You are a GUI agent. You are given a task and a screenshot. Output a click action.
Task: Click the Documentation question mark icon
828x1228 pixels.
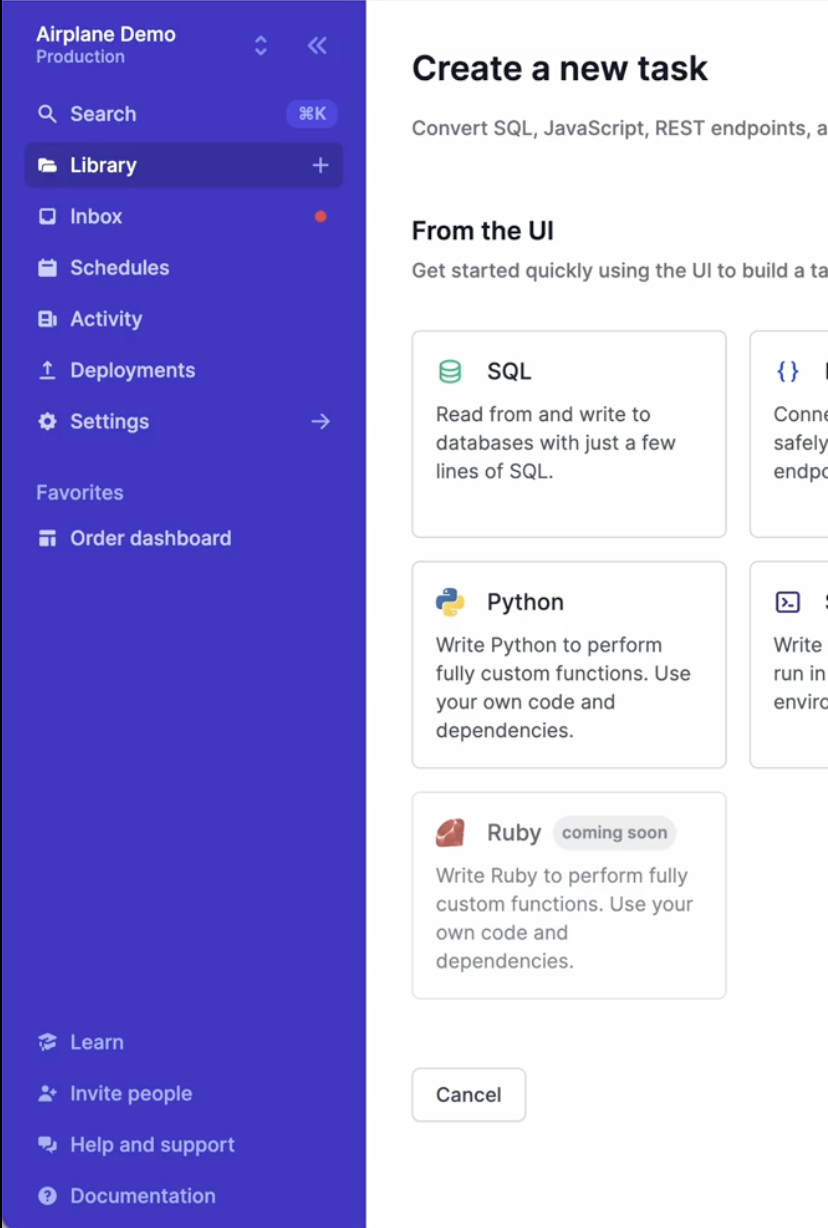47,1196
